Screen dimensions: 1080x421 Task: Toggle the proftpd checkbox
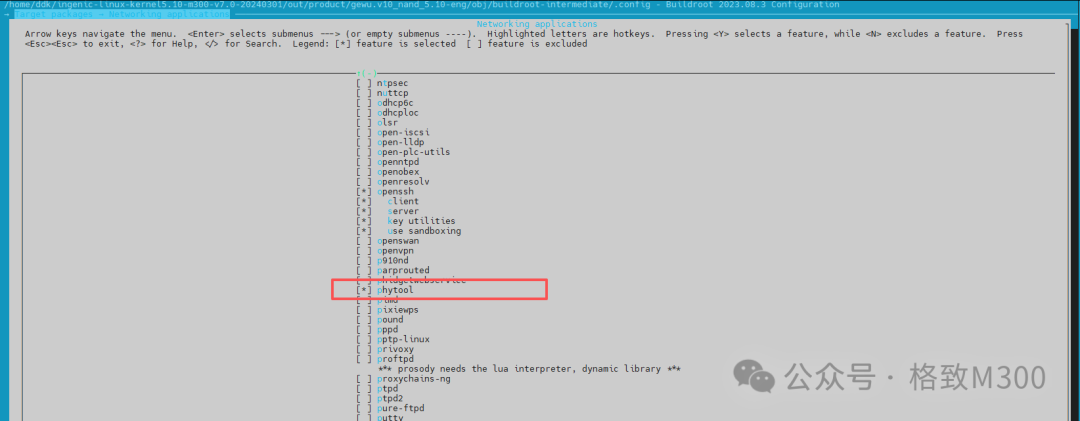pyautogui.click(x=364, y=359)
